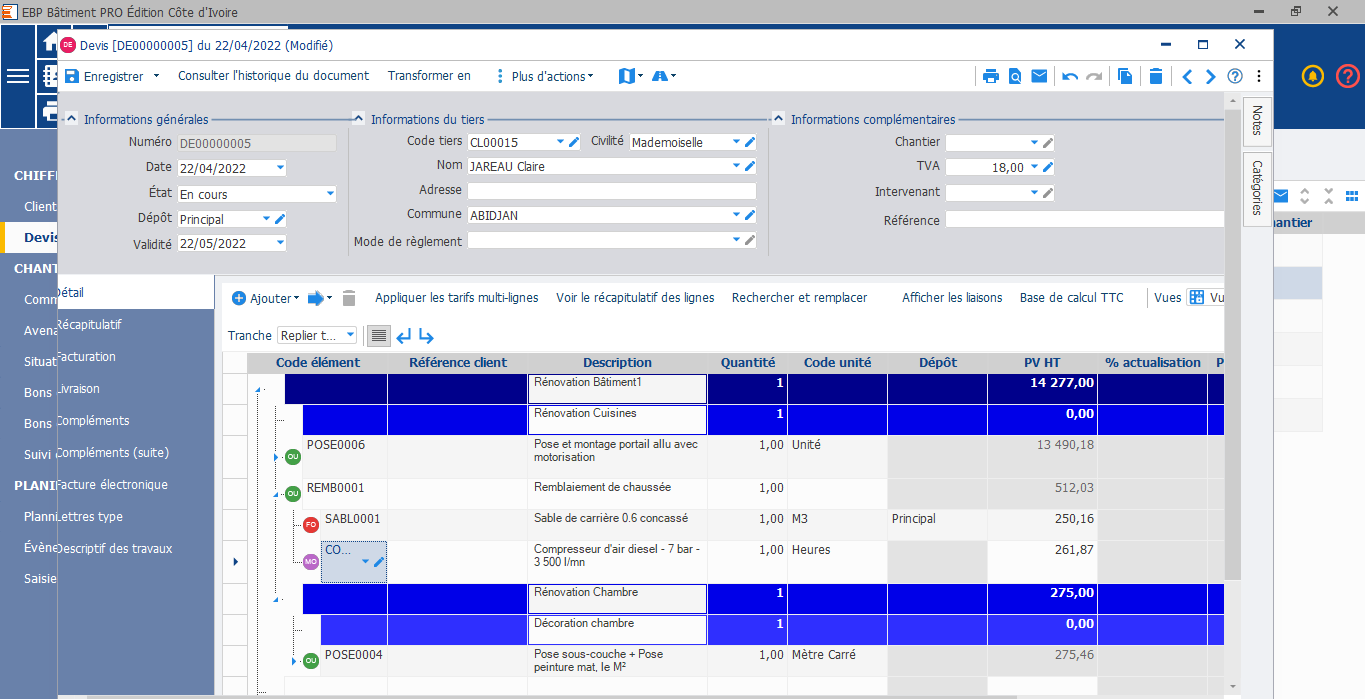Image resolution: width=1365 pixels, height=699 pixels.
Task: Click the print icon in the document toolbar
Action: pos(990,76)
